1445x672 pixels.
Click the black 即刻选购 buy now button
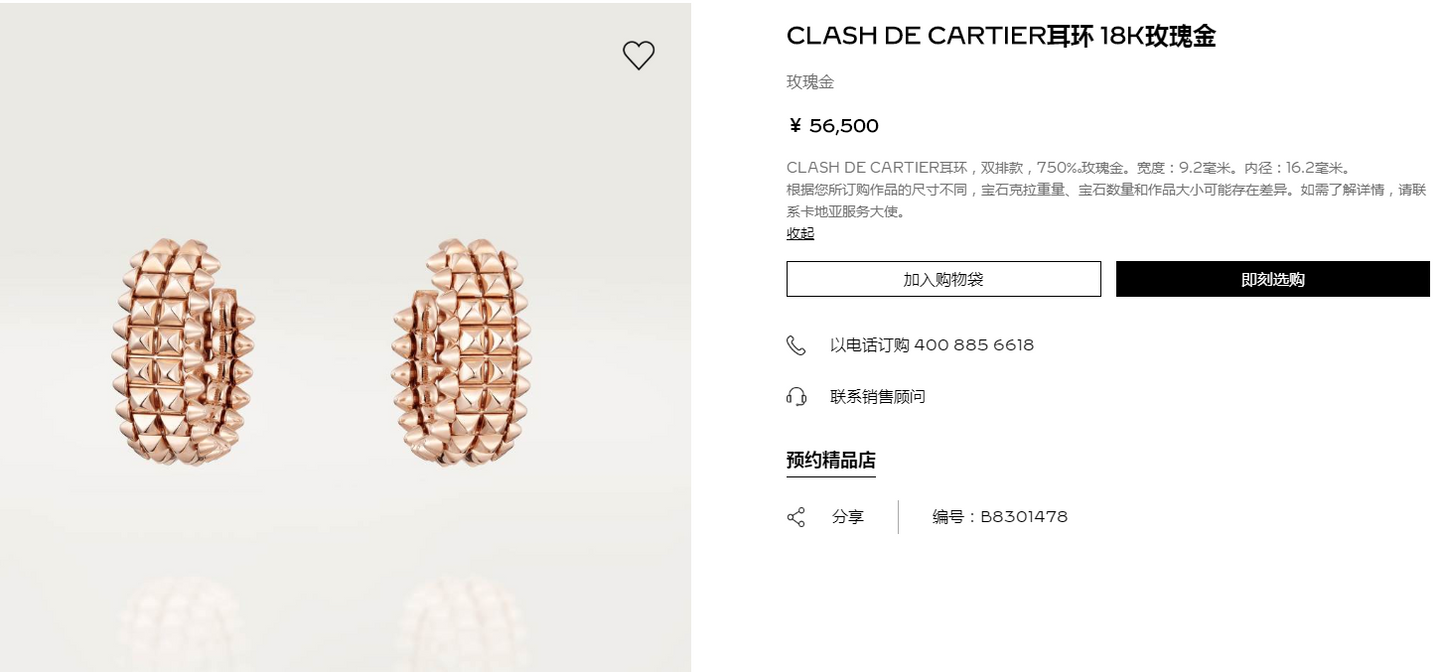pyautogui.click(x=1272, y=279)
